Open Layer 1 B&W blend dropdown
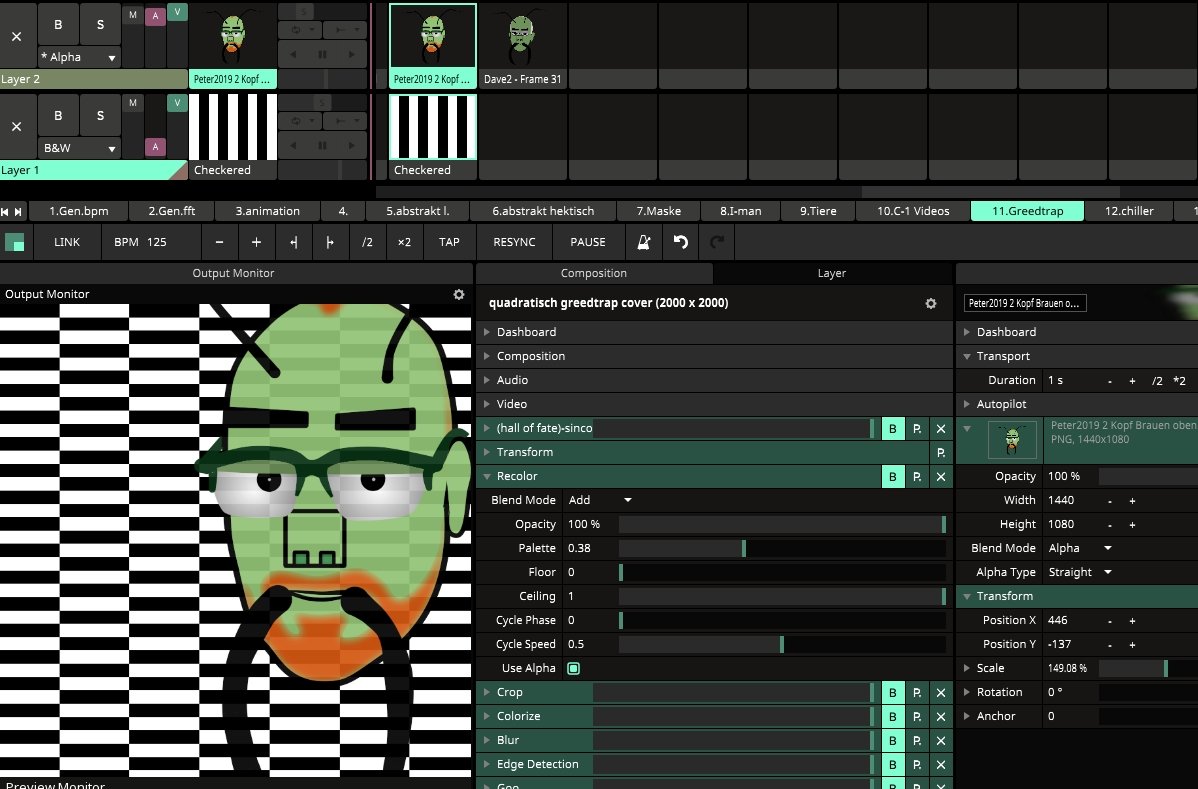This screenshot has height=789, width=1198. point(79,148)
